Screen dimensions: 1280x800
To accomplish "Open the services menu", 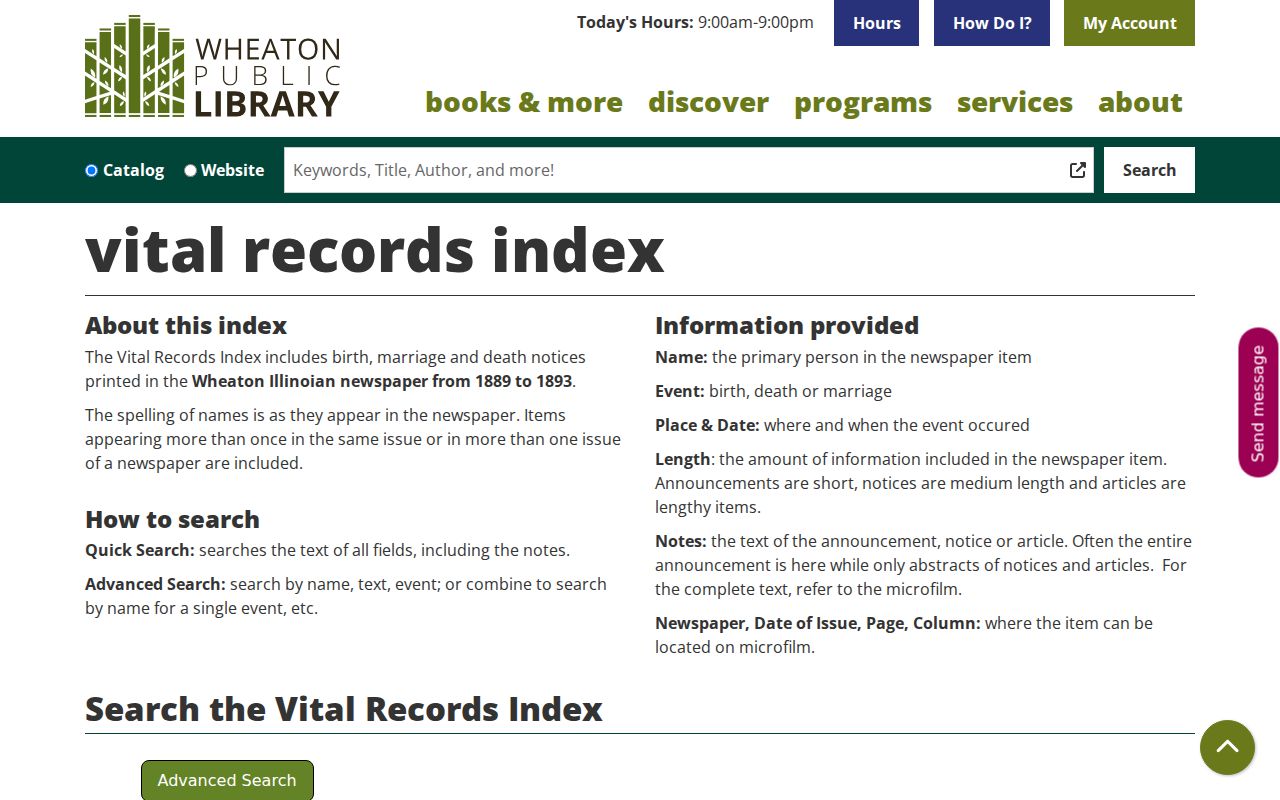I will coord(1015,102).
